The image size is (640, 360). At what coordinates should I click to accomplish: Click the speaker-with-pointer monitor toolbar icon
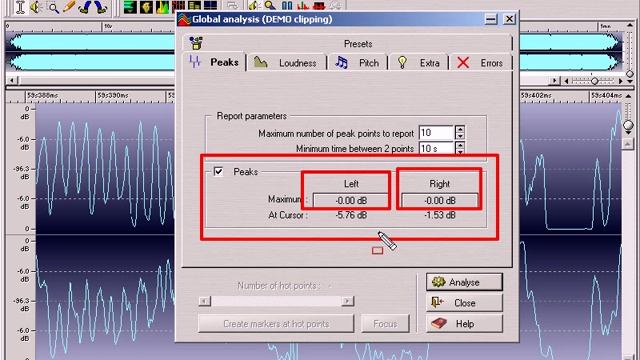(x=254, y=5)
